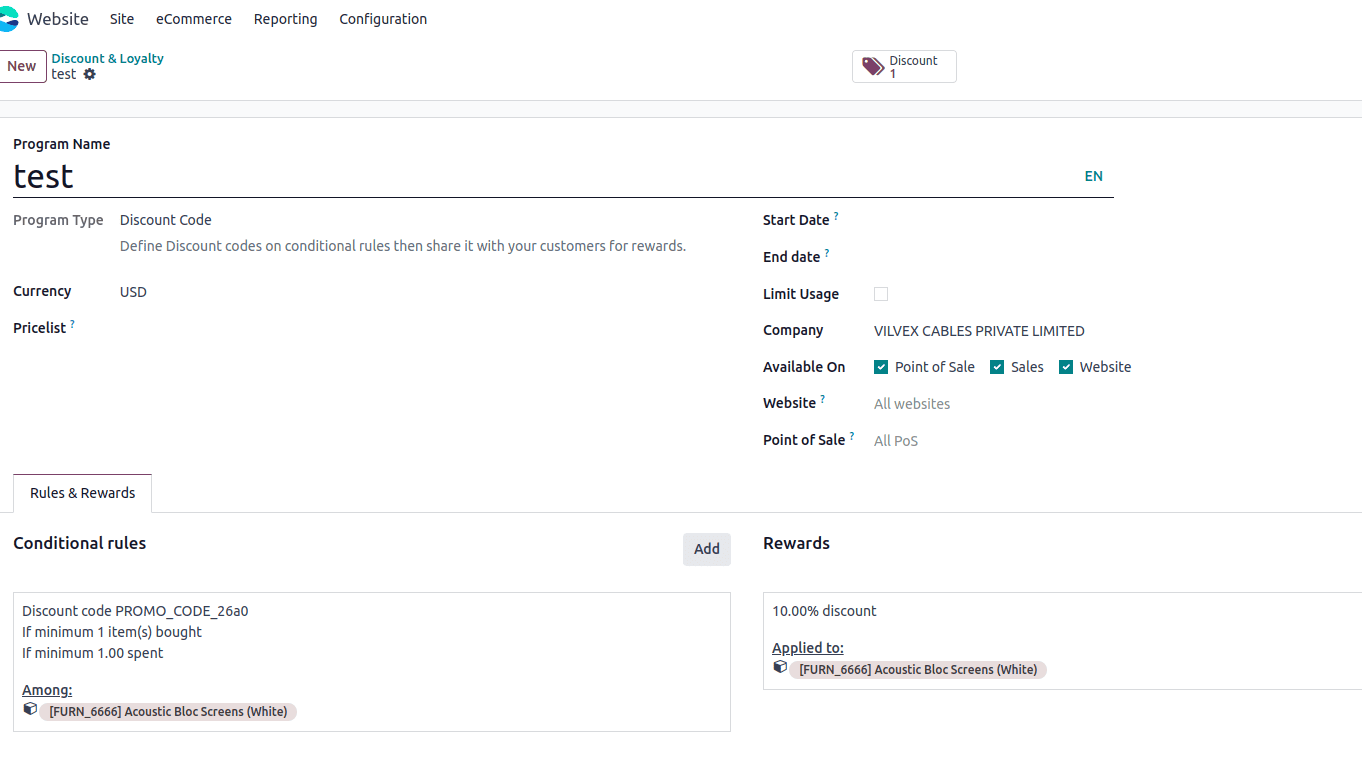Navigate back via Discount & Loyalty breadcrumb
The height and width of the screenshot is (764, 1362).
(107, 58)
